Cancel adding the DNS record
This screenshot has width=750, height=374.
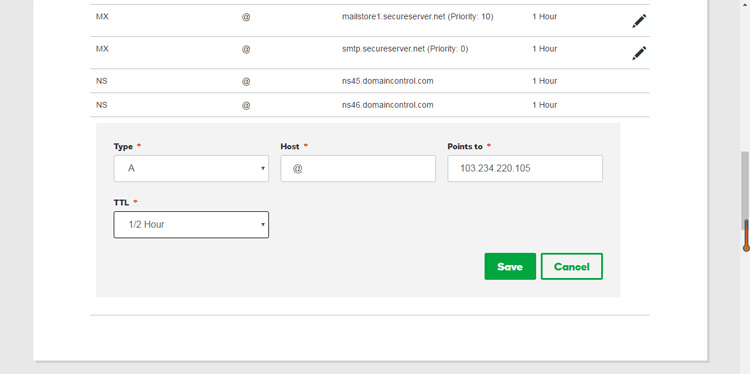coord(572,266)
